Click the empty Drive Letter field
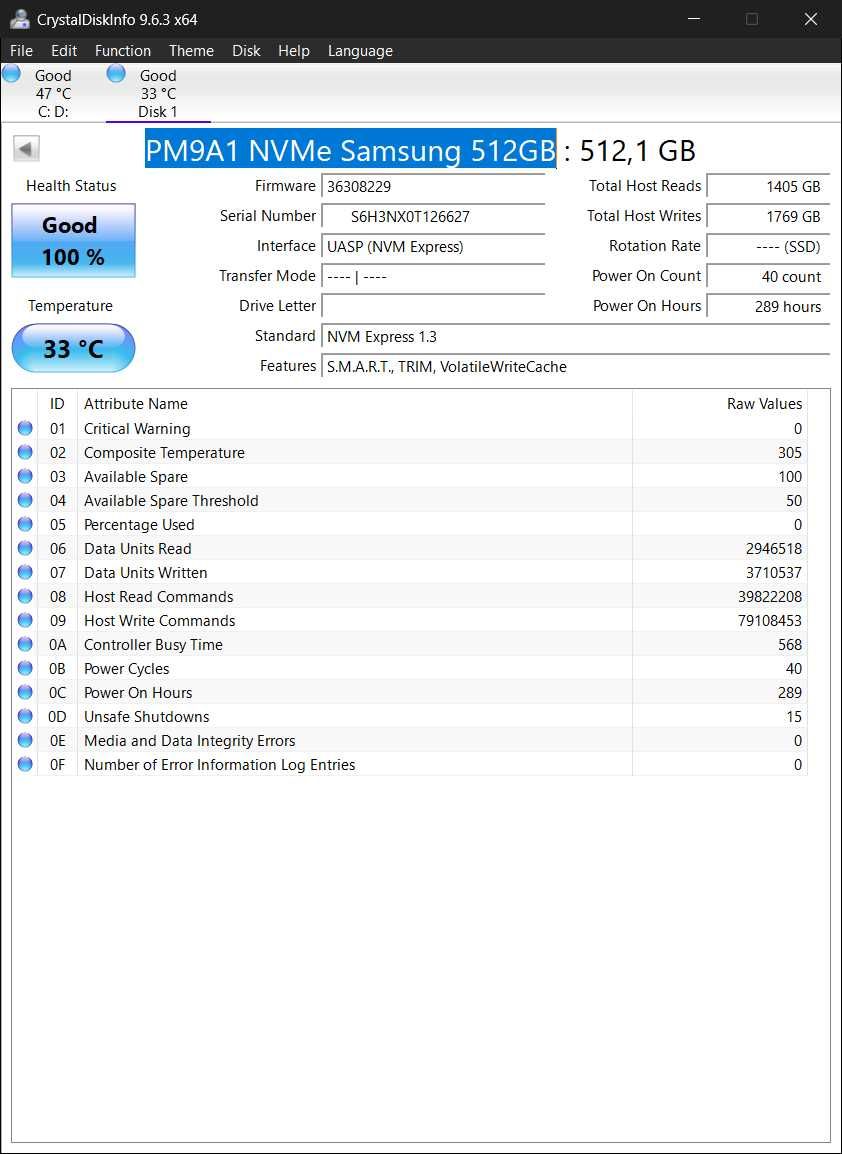Viewport: 842px width, 1154px height. [434, 307]
